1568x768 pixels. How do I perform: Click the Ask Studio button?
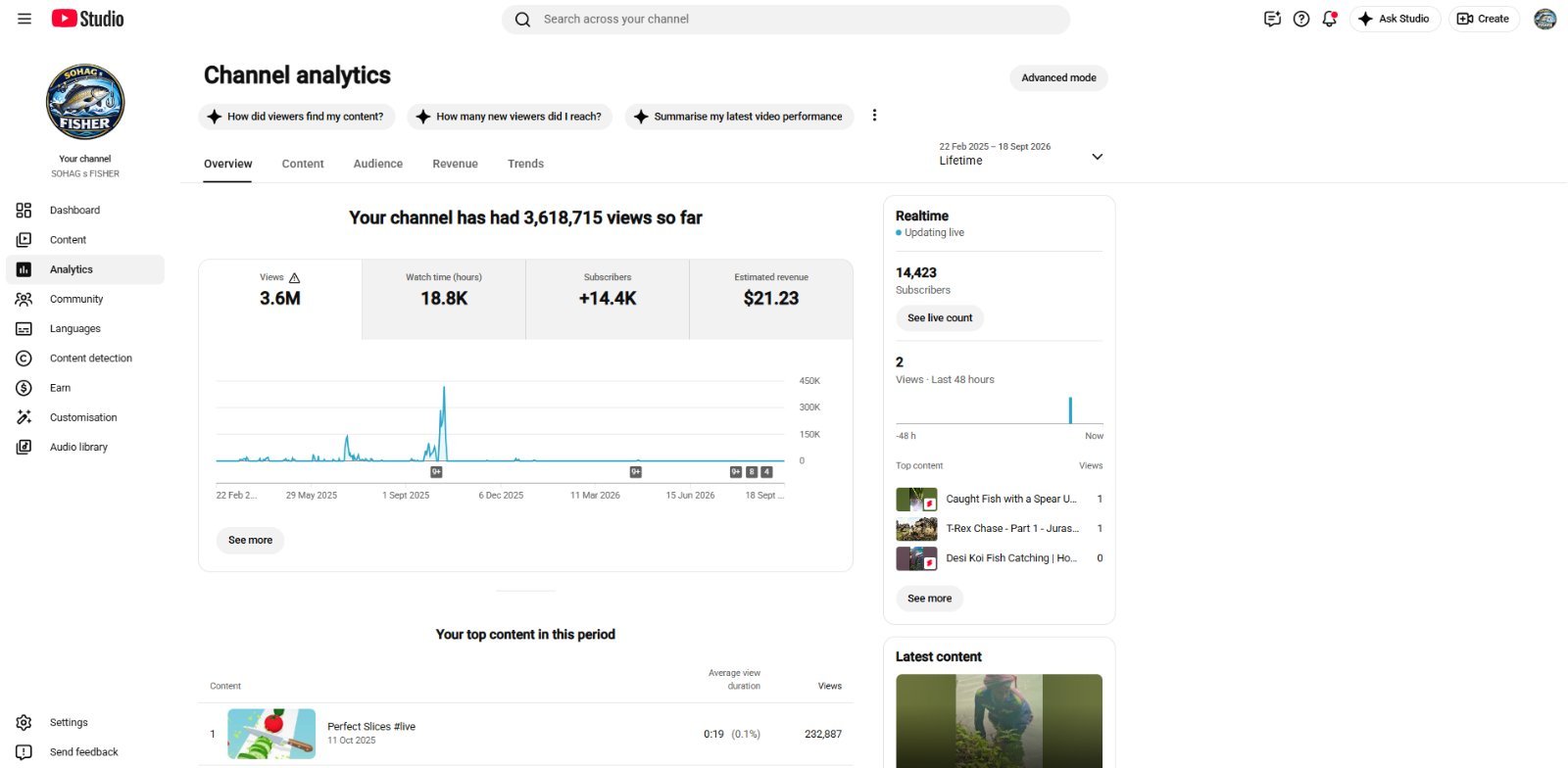tap(1395, 19)
